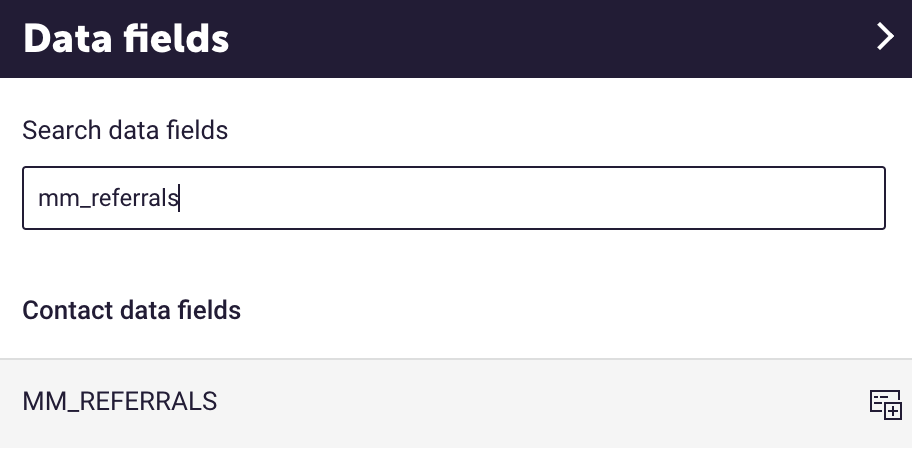Add MM_REFERRALS via the add-field icon
912x460 pixels.
click(885, 404)
